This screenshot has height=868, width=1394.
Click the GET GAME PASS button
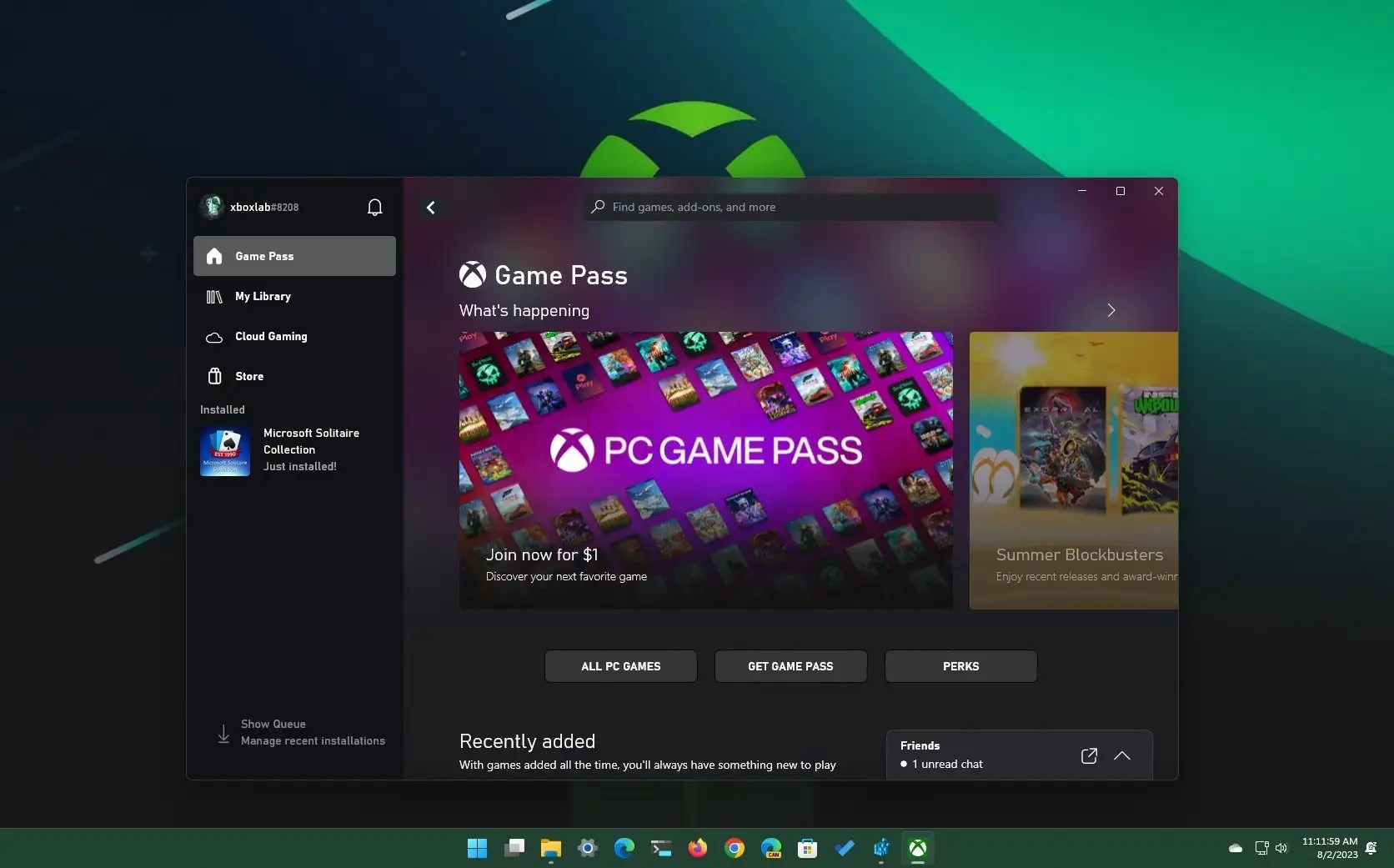[790, 666]
